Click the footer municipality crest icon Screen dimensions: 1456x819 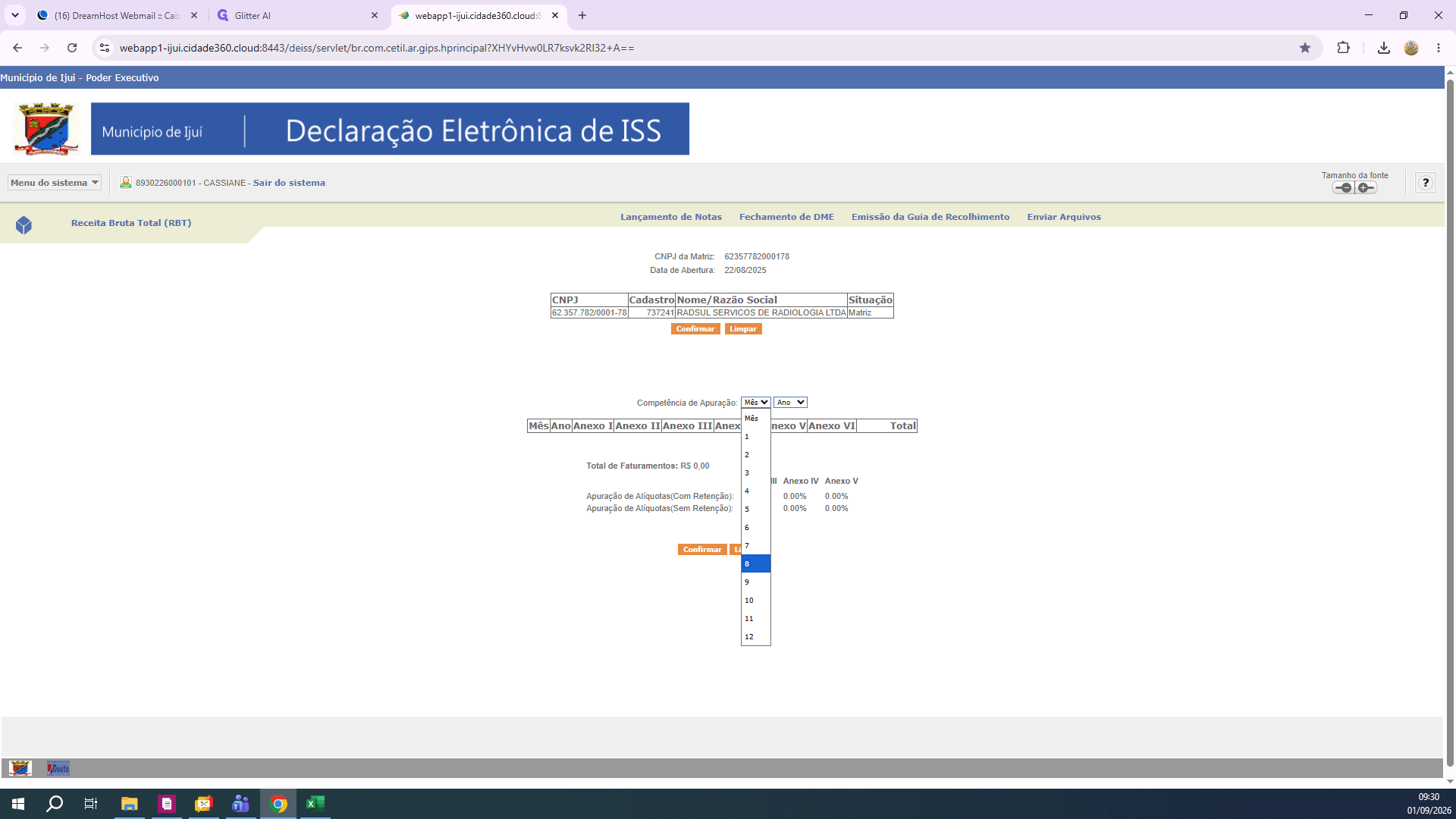(x=20, y=768)
